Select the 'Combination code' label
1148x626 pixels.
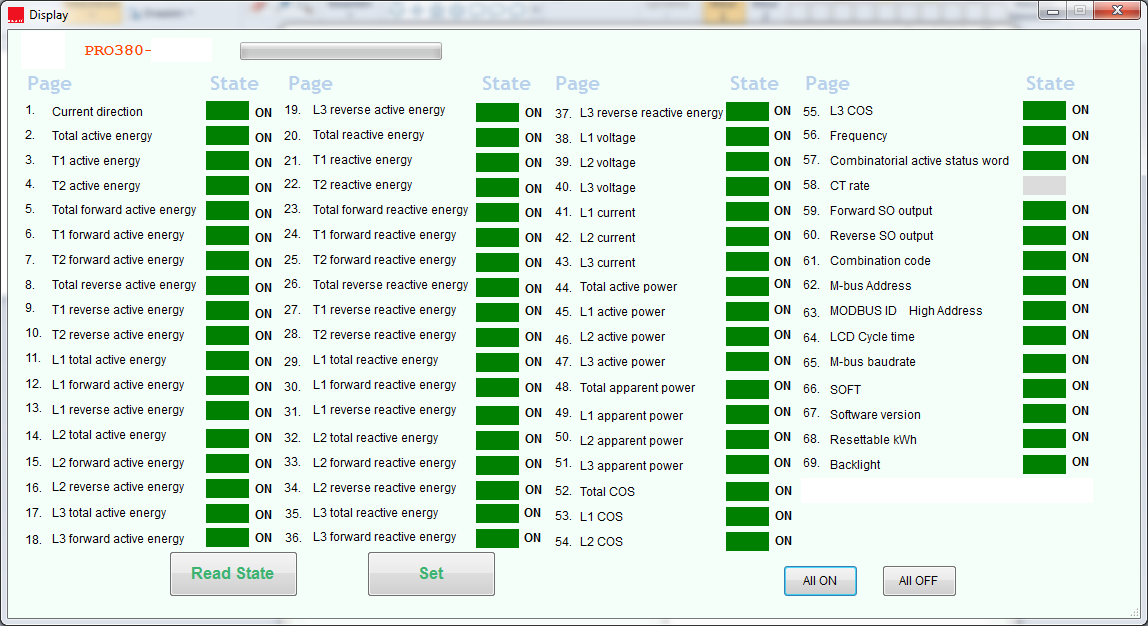880,261
